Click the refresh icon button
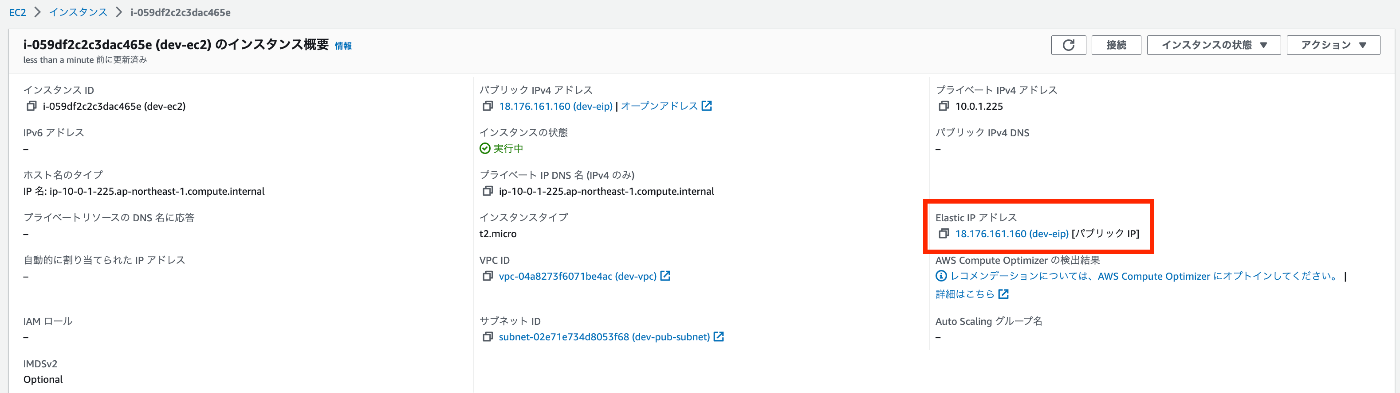 [1068, 45]
